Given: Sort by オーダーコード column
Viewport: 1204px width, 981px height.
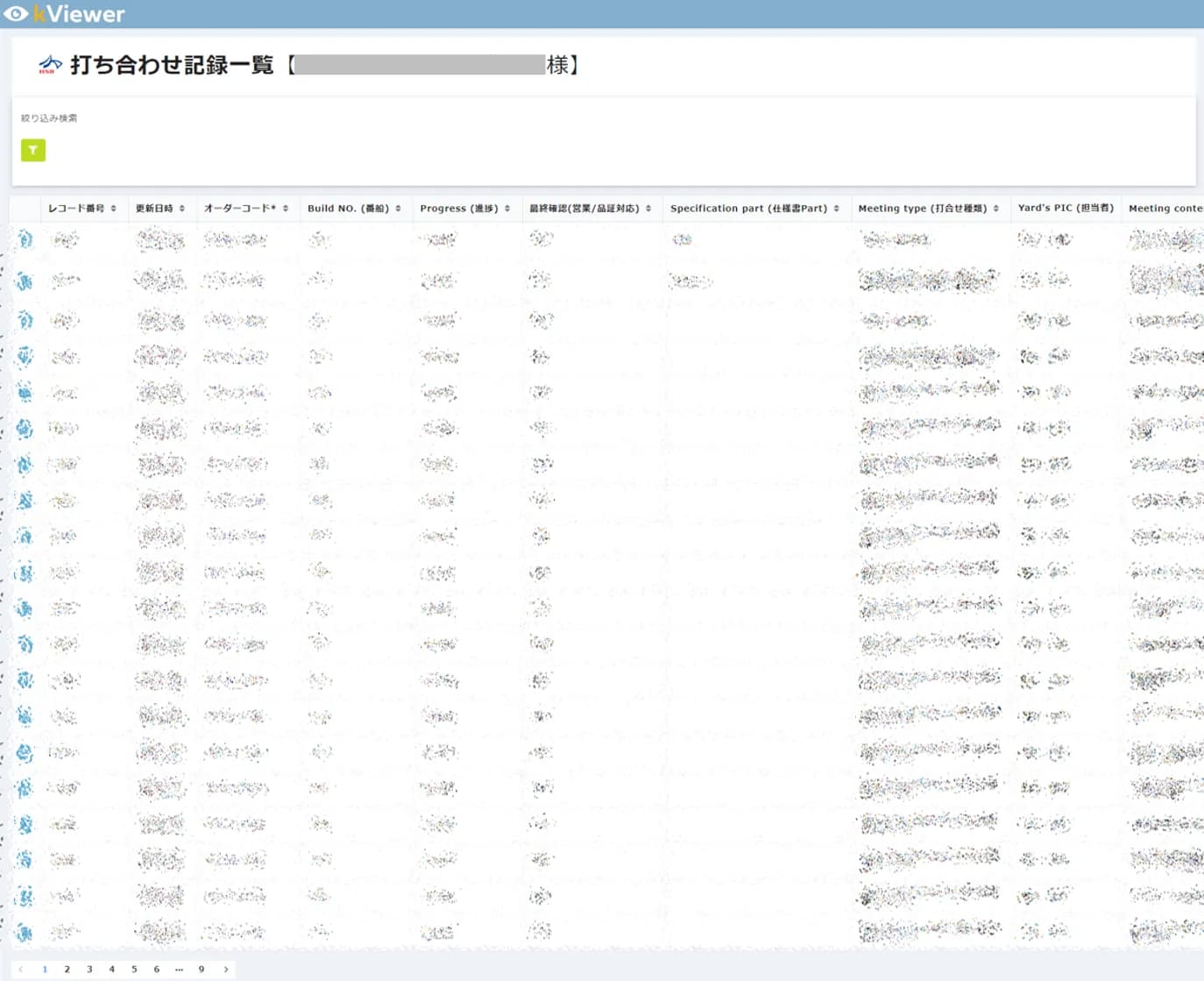Looking at the screenshot, I should (x=245, y=209).
